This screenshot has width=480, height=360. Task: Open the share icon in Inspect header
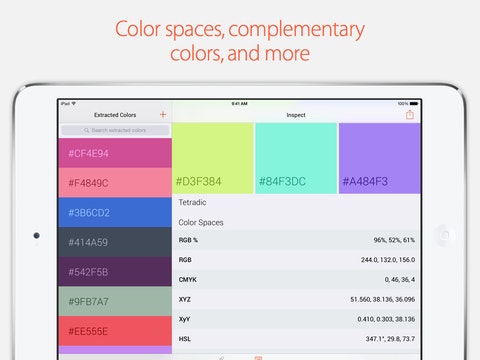410,115
